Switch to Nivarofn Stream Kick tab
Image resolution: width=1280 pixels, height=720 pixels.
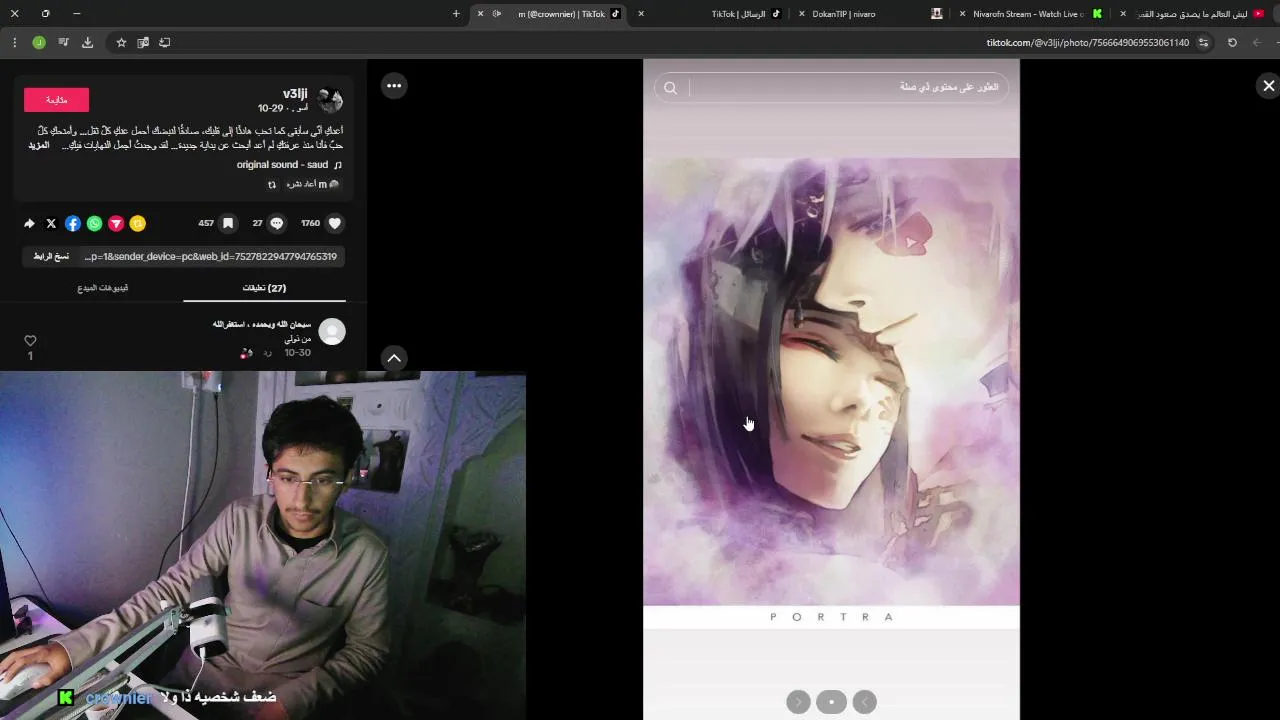click(1030, 14)
